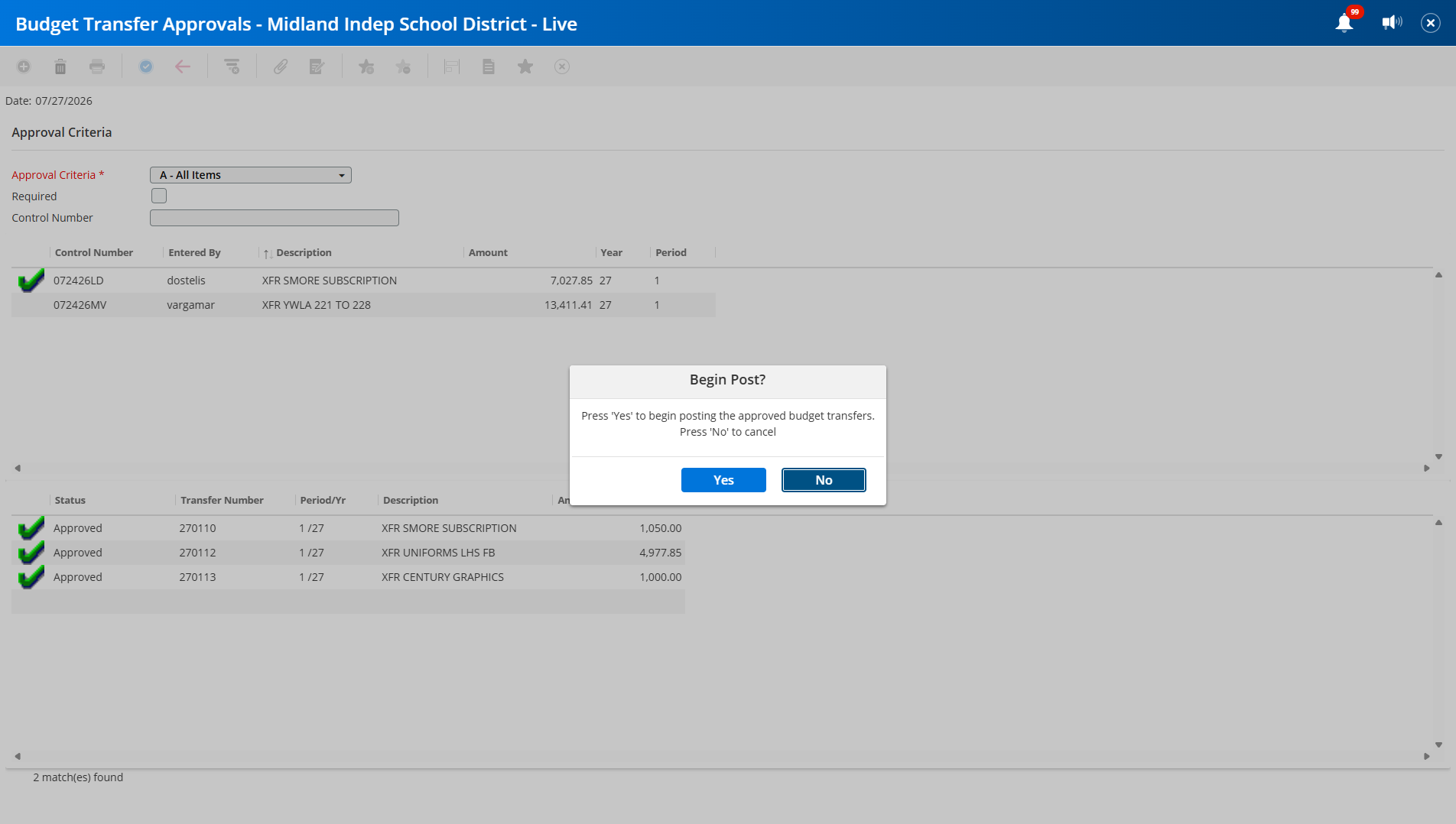Click the Add (plus) toolbar icon
1456x824 pixels.
point(24,67)
